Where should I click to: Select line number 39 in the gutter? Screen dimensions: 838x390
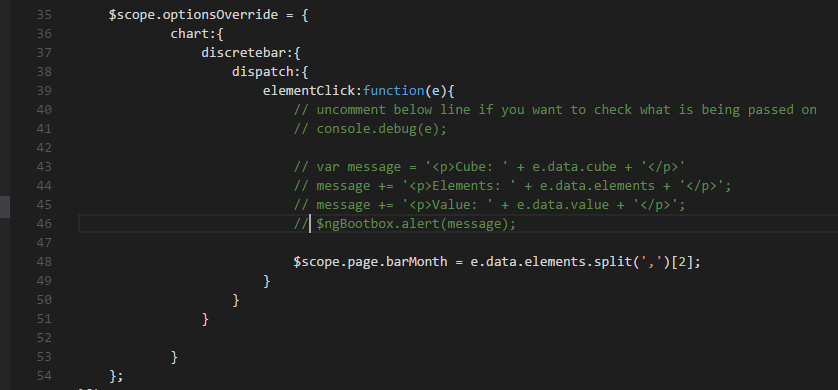tap(44, 91)
